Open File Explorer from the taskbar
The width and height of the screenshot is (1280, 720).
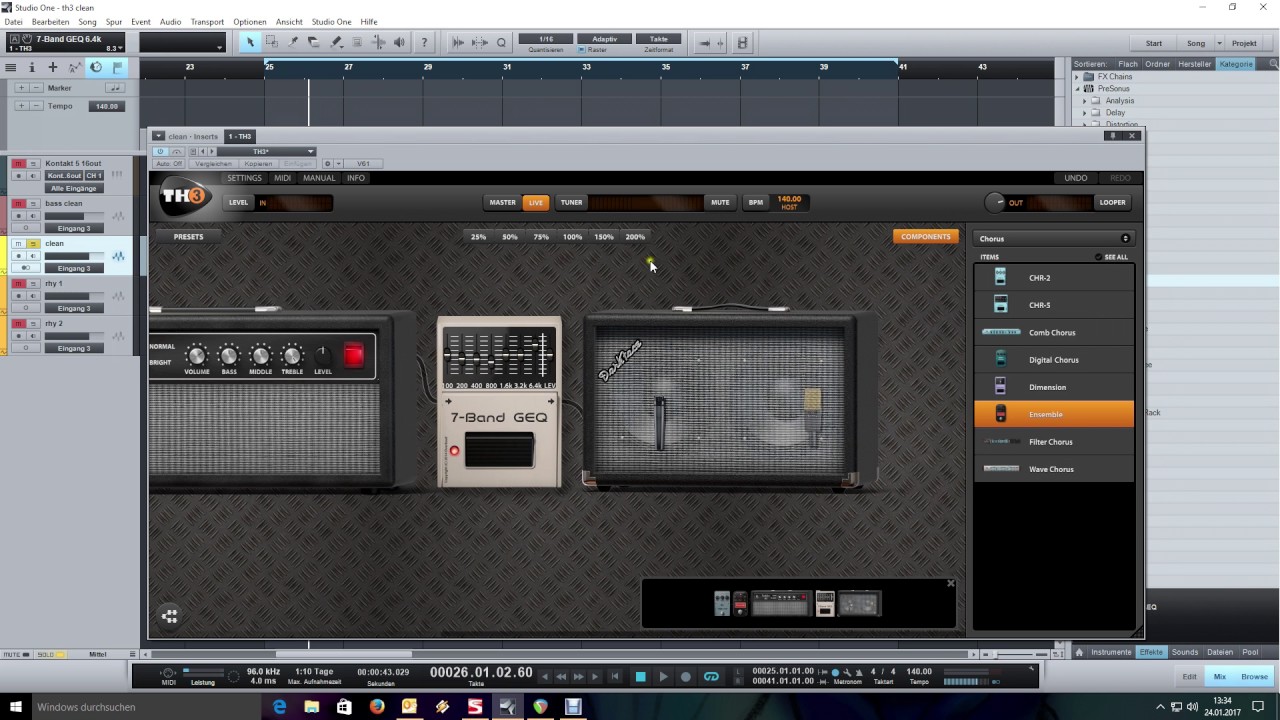pos(312,707)
